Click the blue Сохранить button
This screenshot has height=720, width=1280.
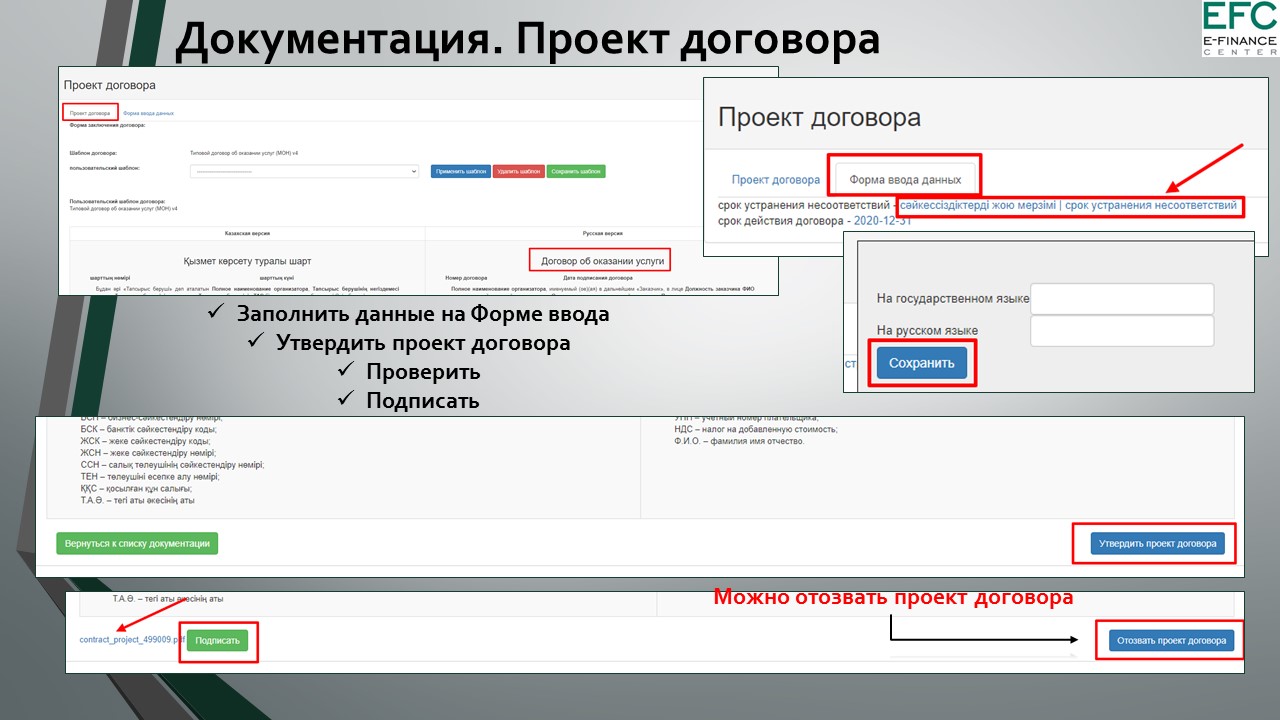[x=922, y=363]
